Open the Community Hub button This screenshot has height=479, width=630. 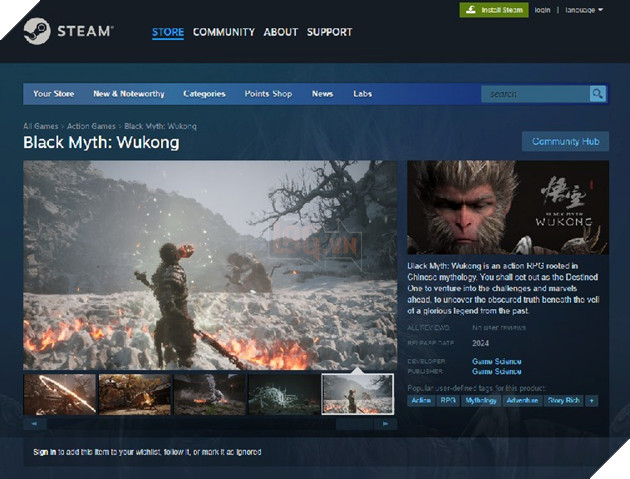pyautogui.click(x=565, y=141)
